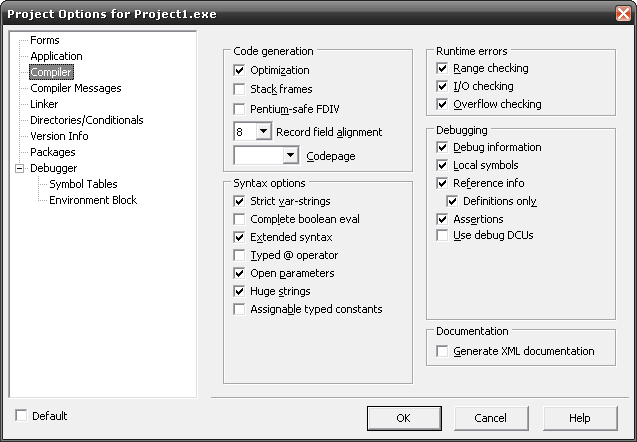Check Generate XML documentation

[442, 351]
